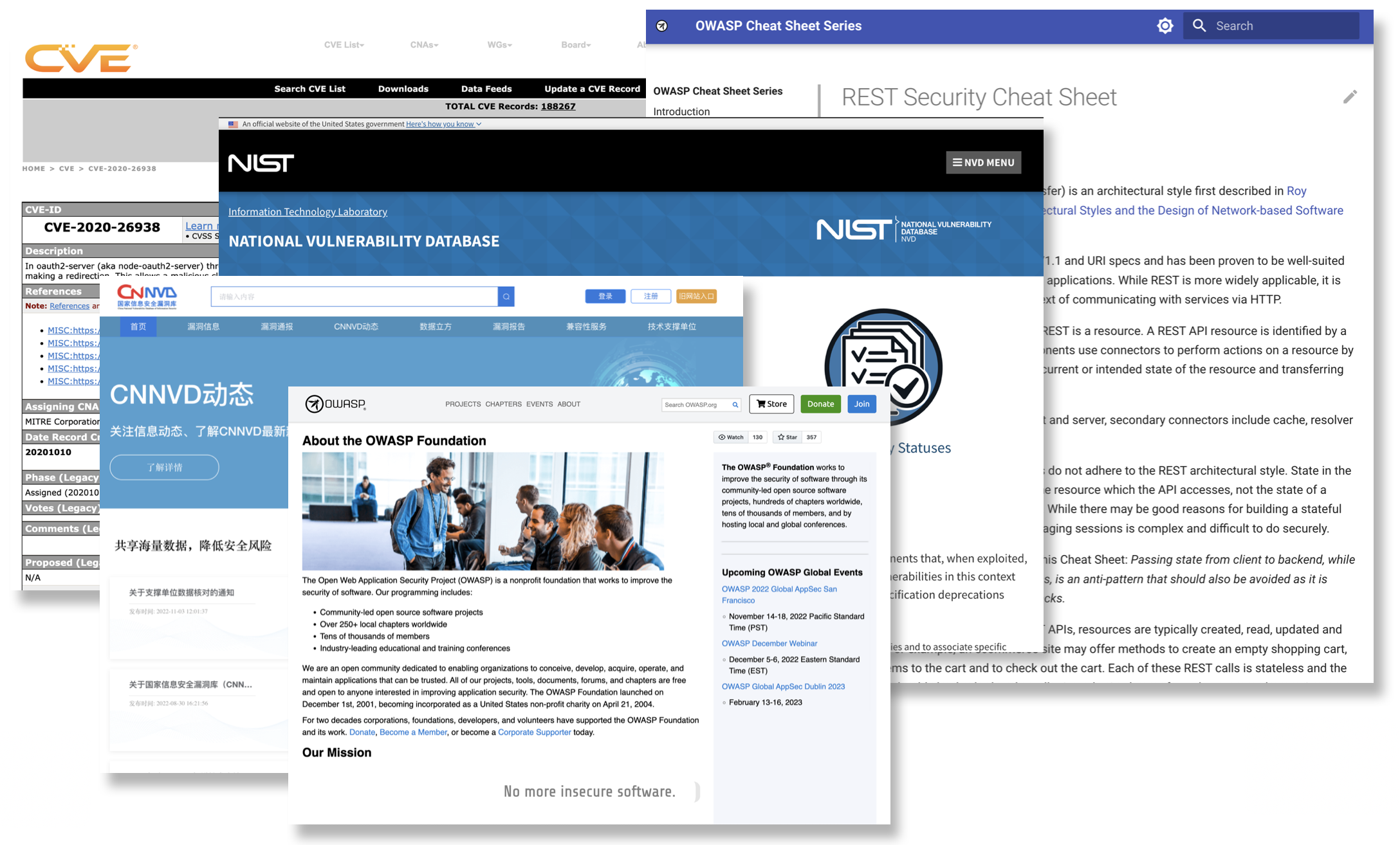Follow the "Become a Member" link
Image resolution: width=1400 pixels, height=845 pixels.
click(x=413, y=732)
